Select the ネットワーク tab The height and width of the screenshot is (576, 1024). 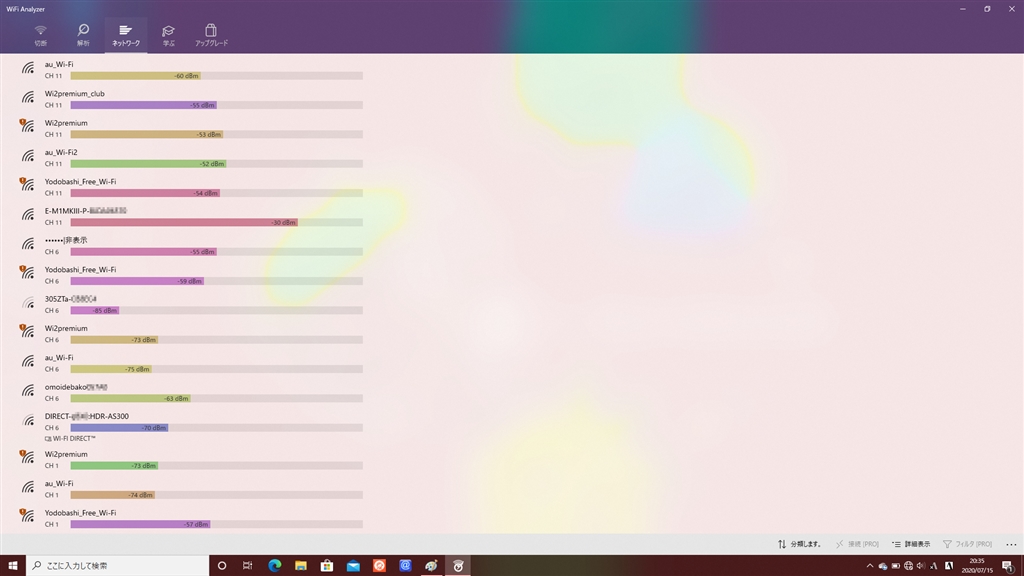tap(125, 35)
